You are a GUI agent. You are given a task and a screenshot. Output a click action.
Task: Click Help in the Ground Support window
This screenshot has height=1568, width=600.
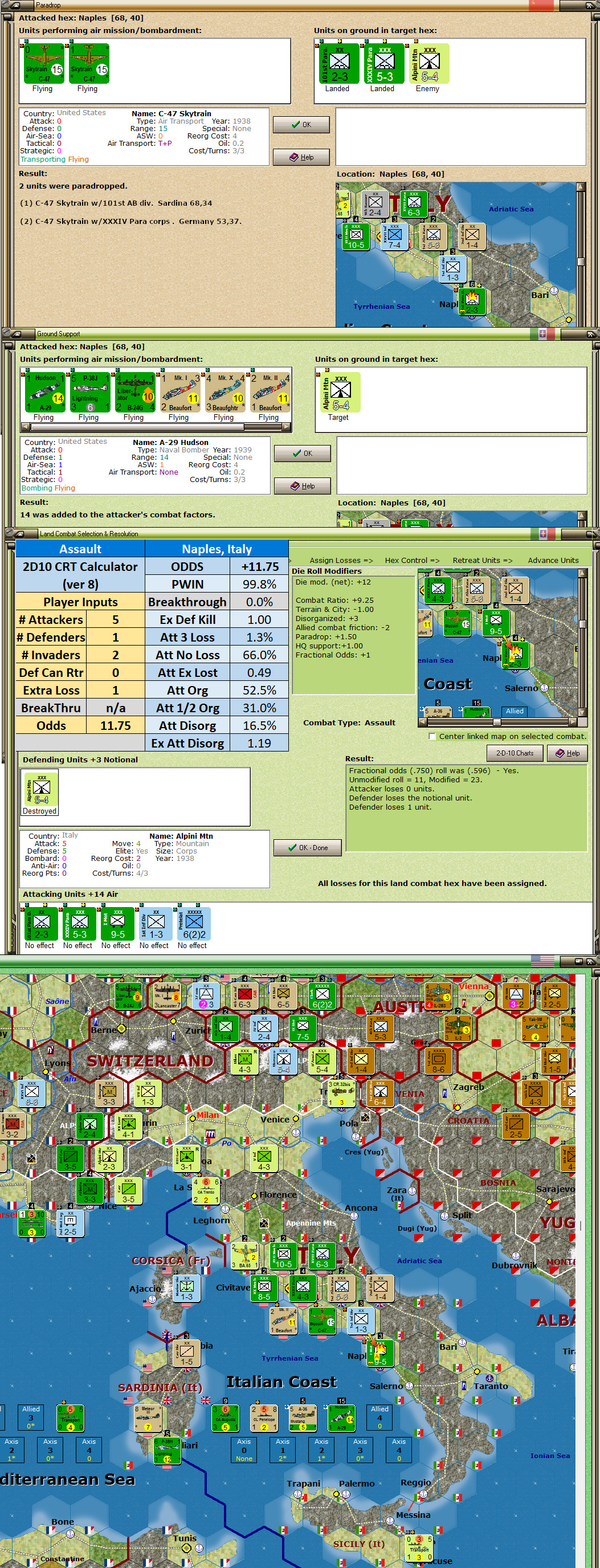coord(303,486)
